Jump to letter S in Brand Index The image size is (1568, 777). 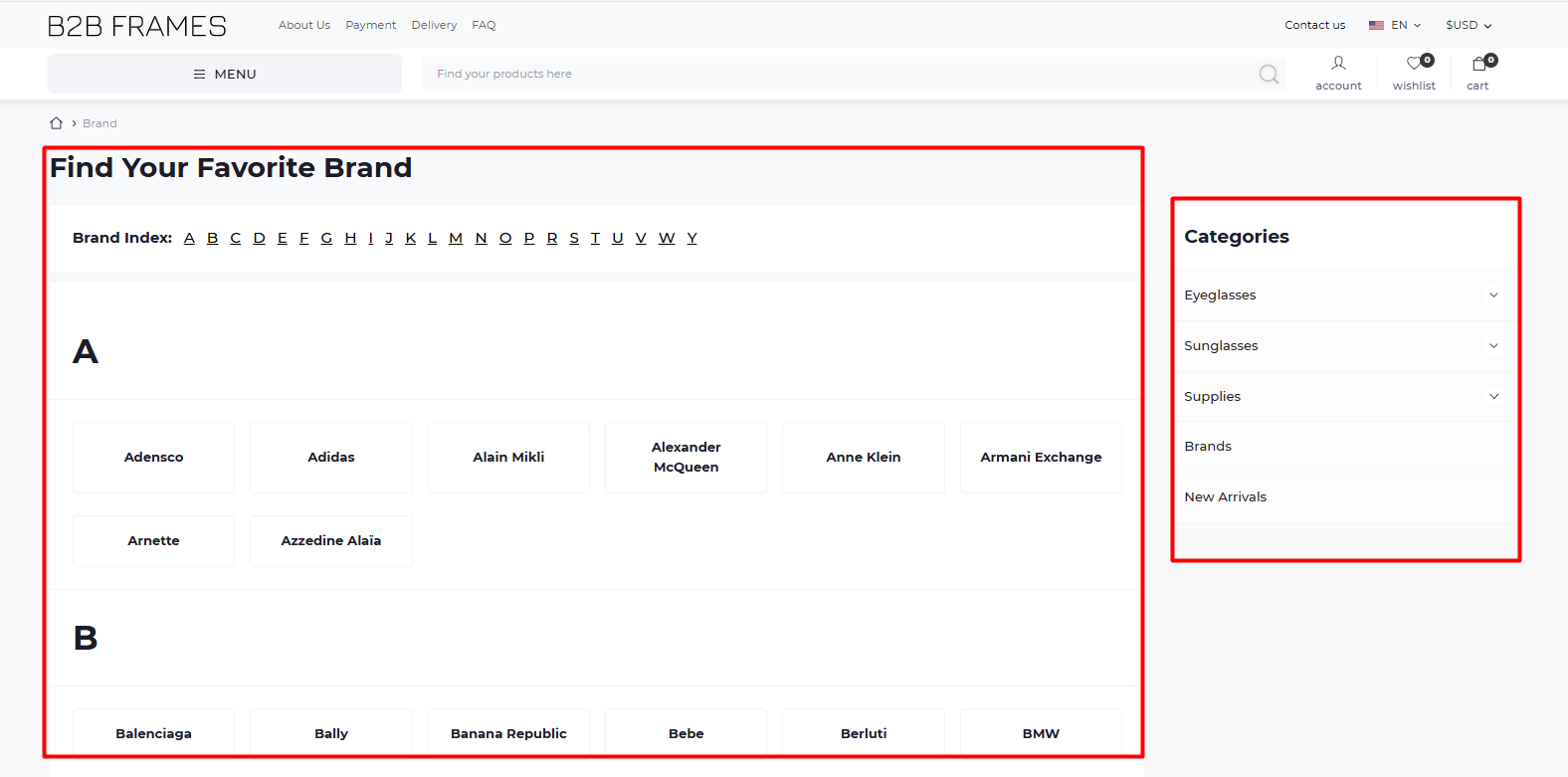click(x=574, y=238)
